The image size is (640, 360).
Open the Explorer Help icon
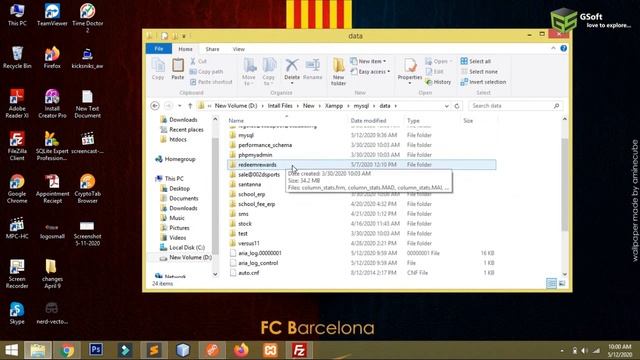pyautogui.click(x=564, y=49)
